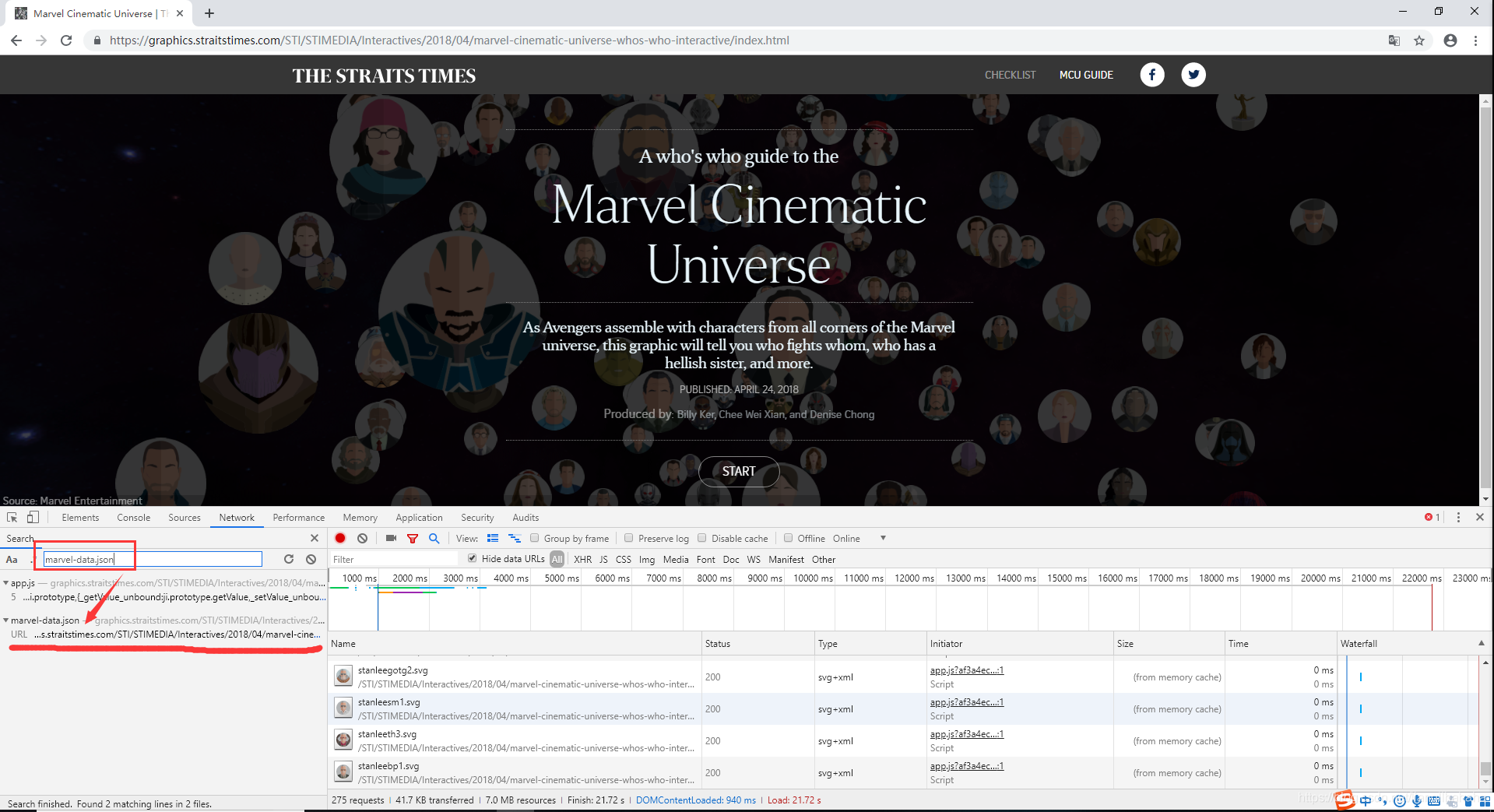The width and height of the screenshot is (1494, 812).
Task: Filter requests by XHR type
Action: coord(583,559)
